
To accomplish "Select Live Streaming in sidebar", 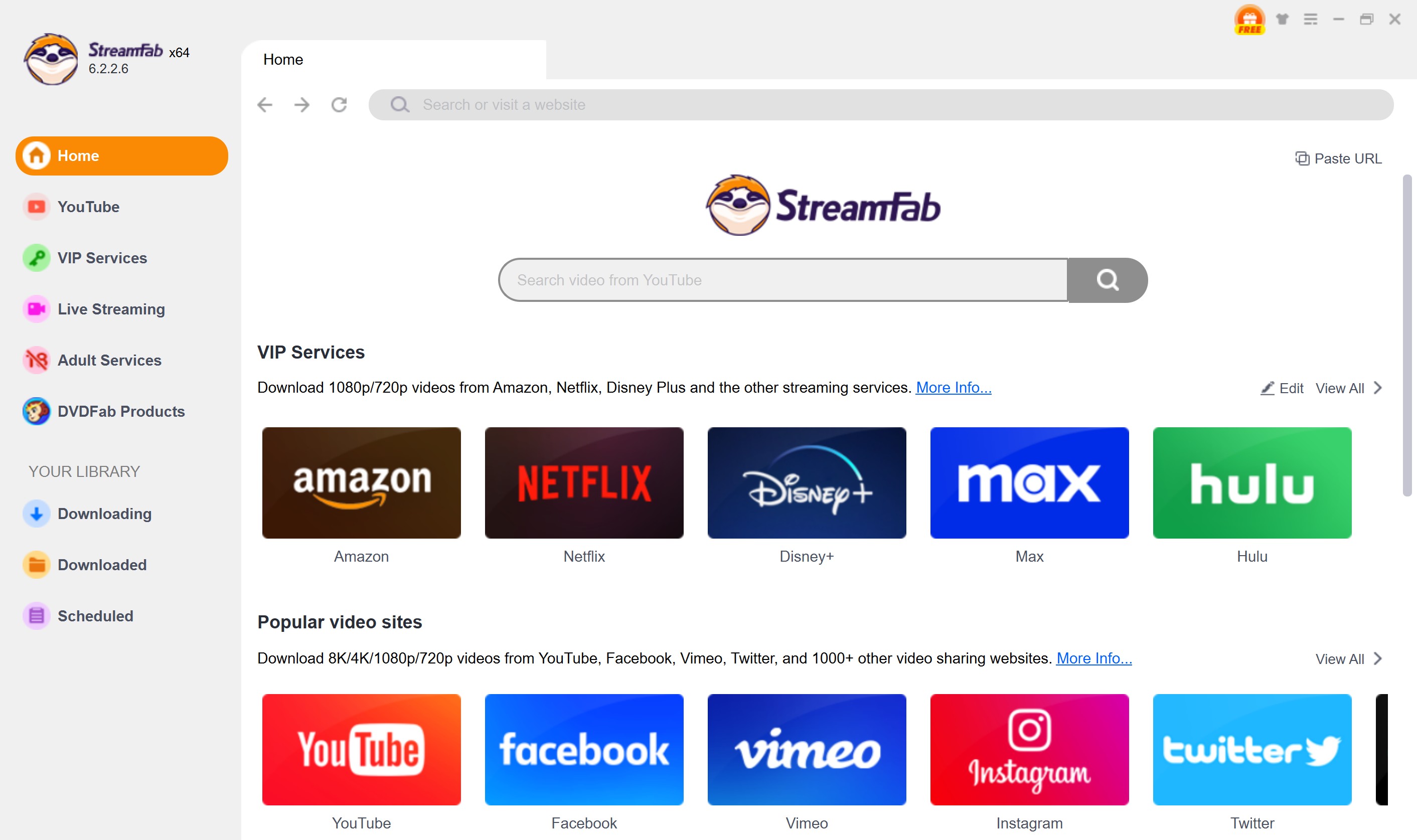I will (122, 309).
